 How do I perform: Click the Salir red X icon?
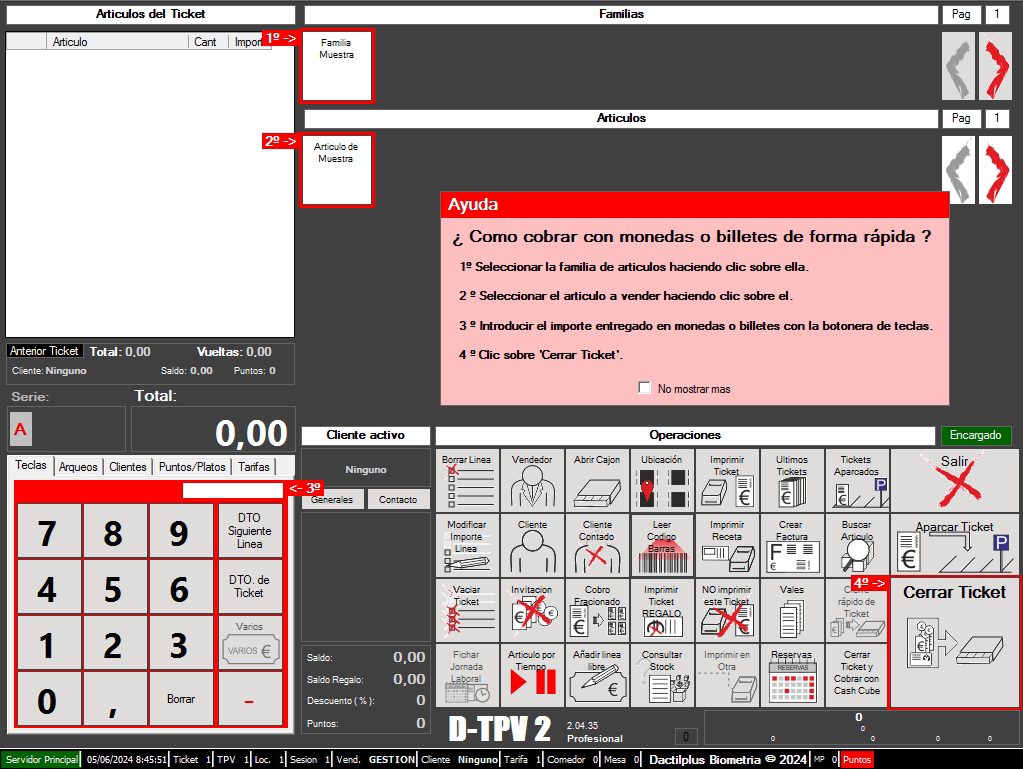click(954, 480)
